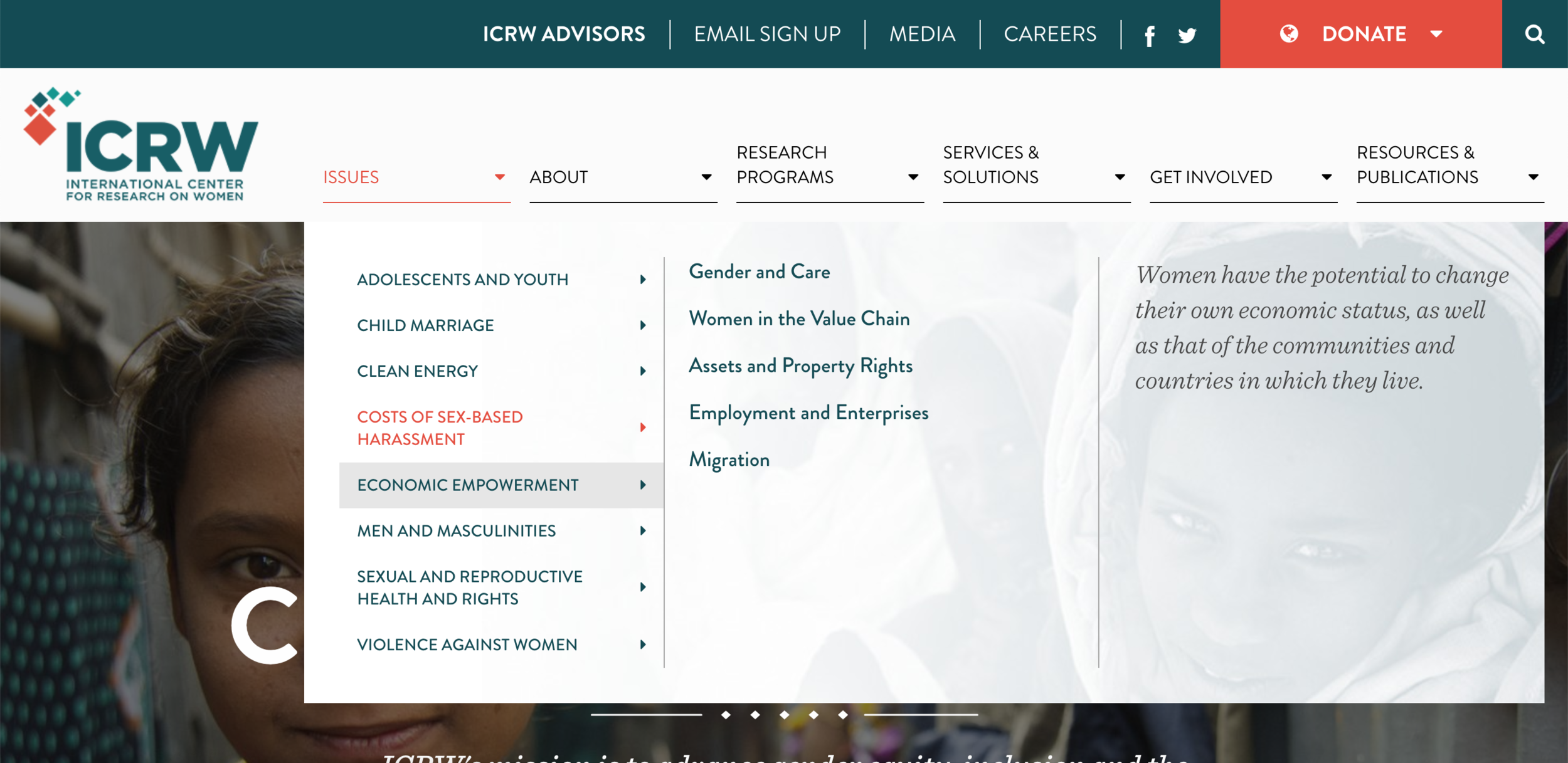Select the second carousel slide dot
The image size is (1568, 763).
pos(755,715)
